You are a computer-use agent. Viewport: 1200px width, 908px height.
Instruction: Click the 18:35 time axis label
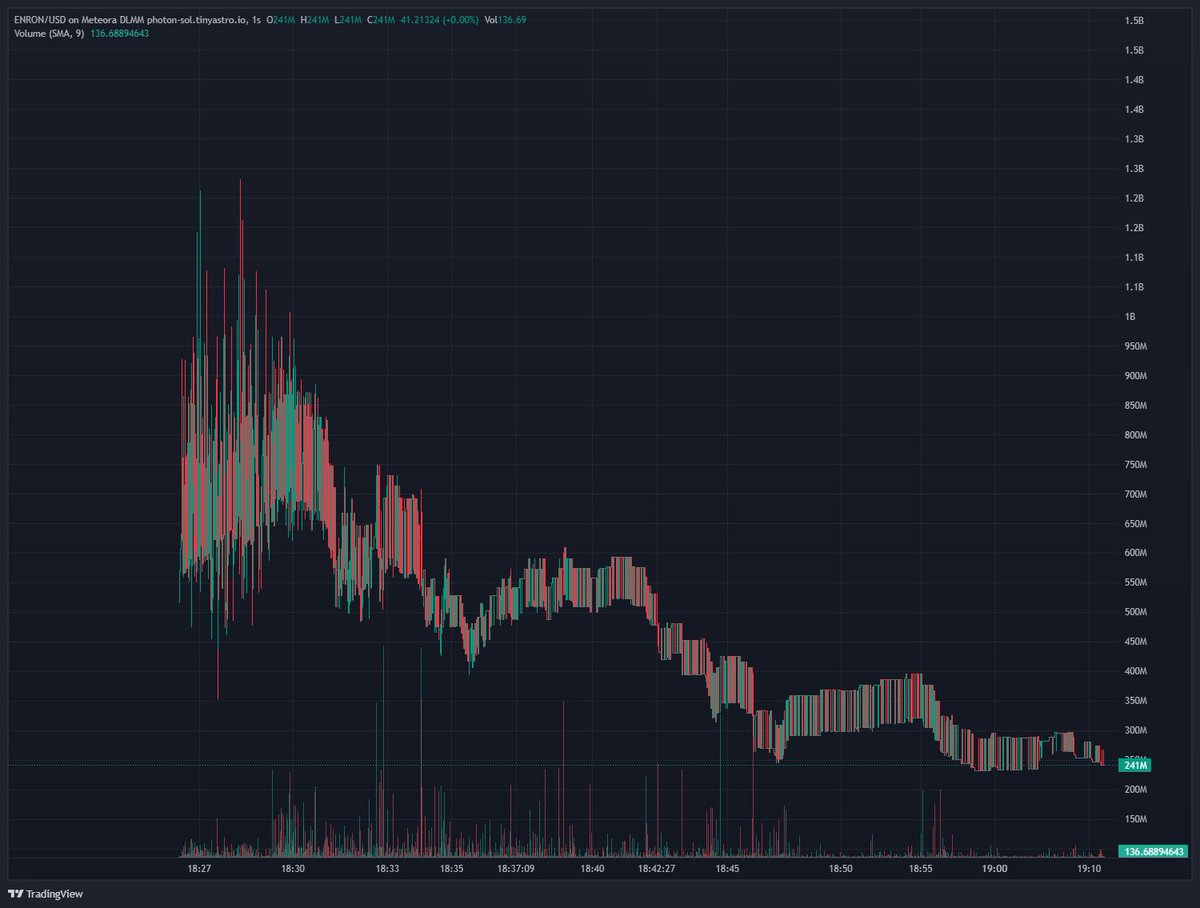(x=451, y=870)
